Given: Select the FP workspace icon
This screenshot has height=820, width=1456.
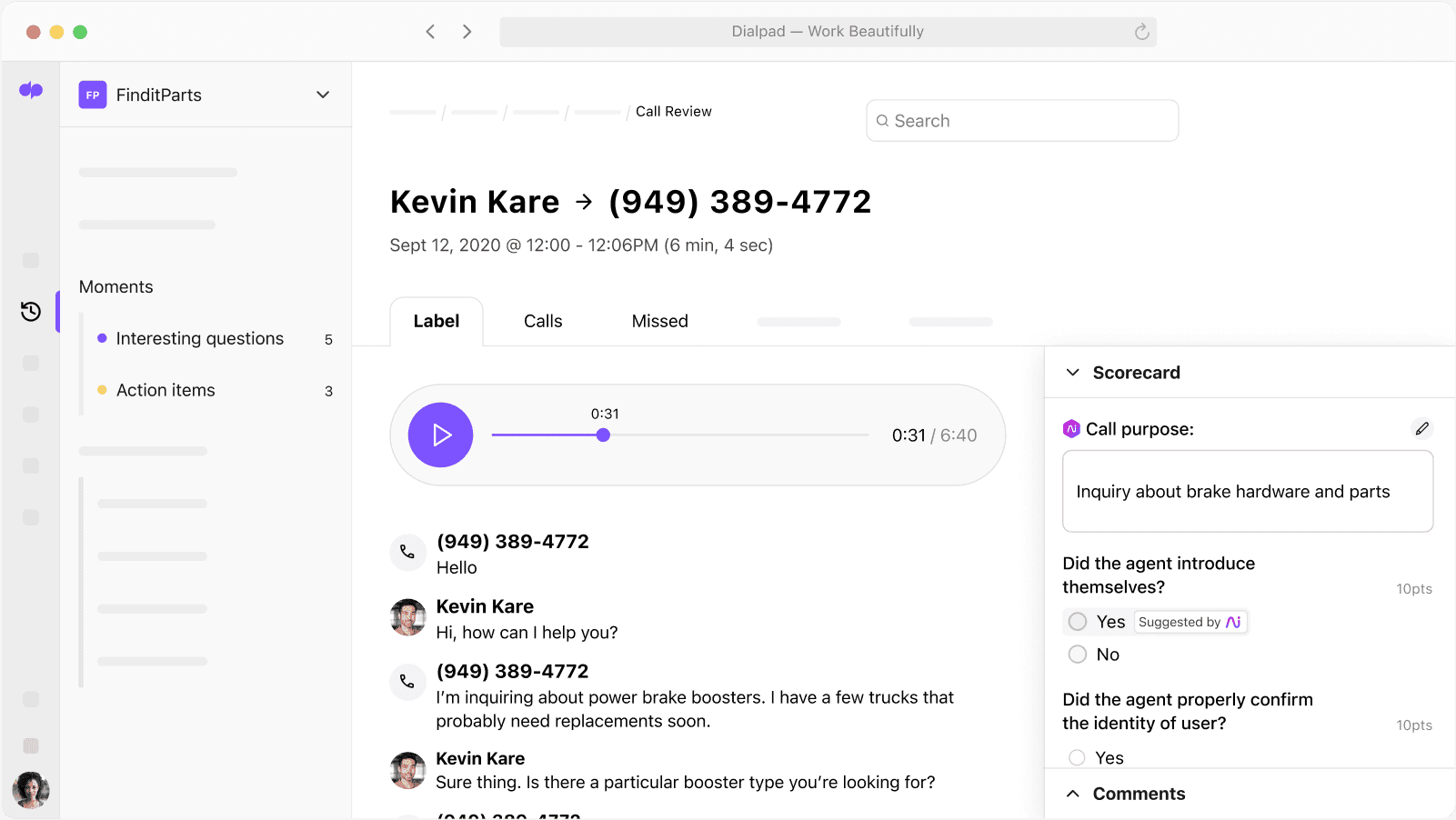Looking at the screenshot, I should tap(92, 95).
